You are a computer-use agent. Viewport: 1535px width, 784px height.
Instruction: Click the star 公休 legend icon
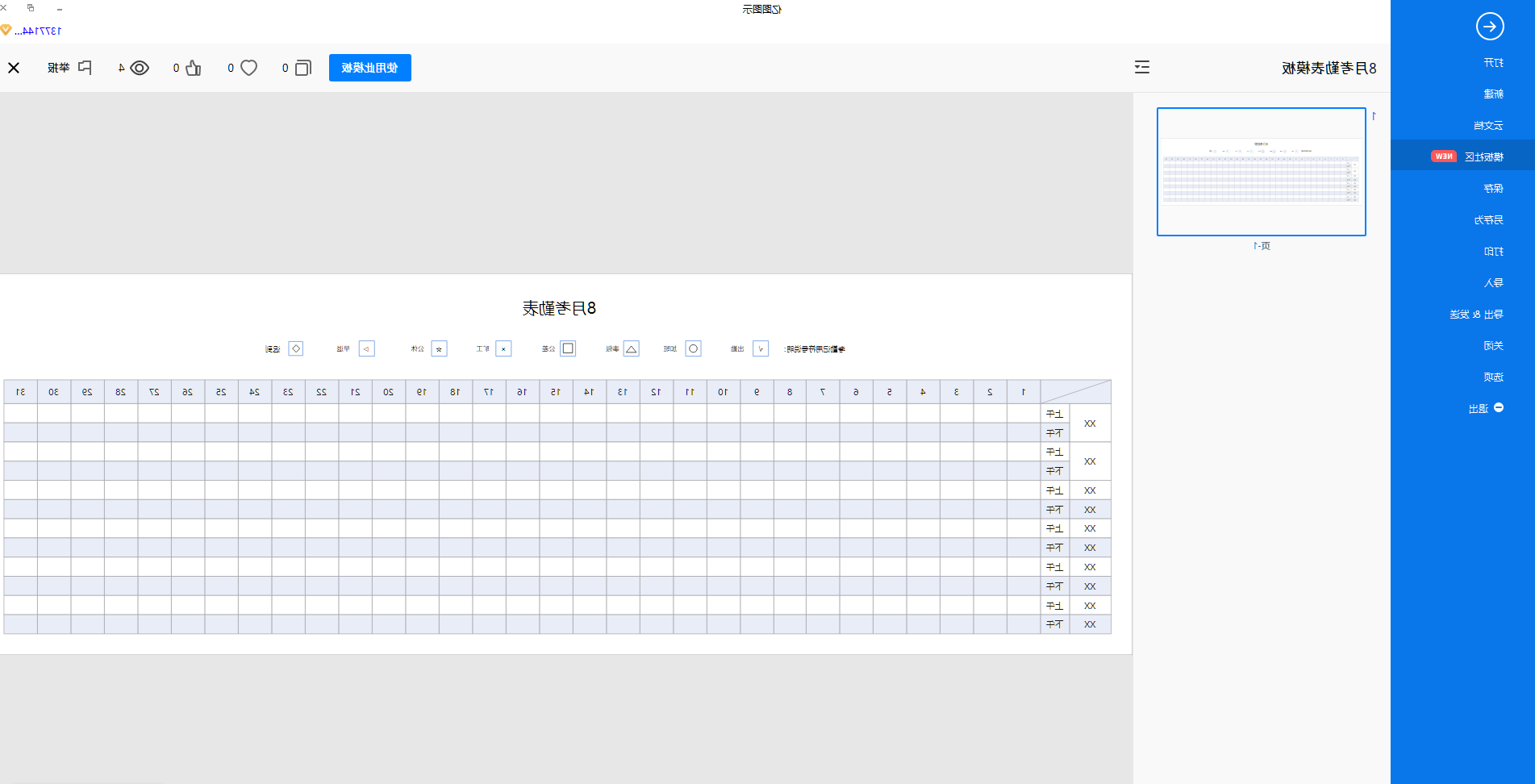(x=439, y=348)
